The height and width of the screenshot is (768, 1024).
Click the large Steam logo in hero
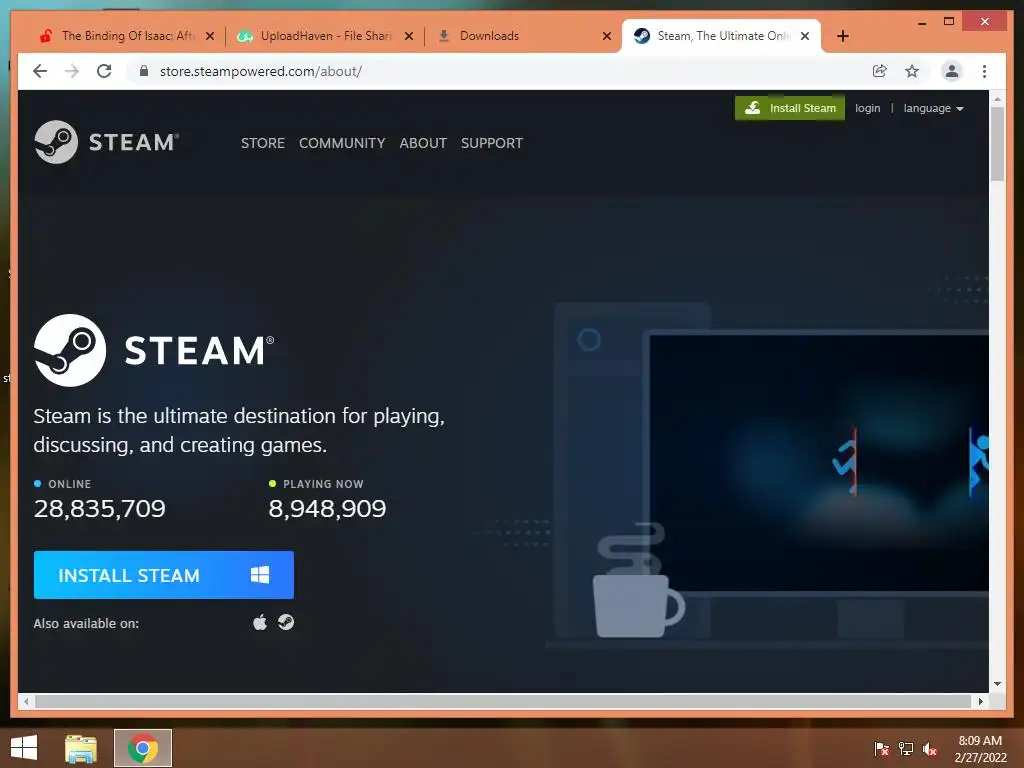click(x=154, y=350)
